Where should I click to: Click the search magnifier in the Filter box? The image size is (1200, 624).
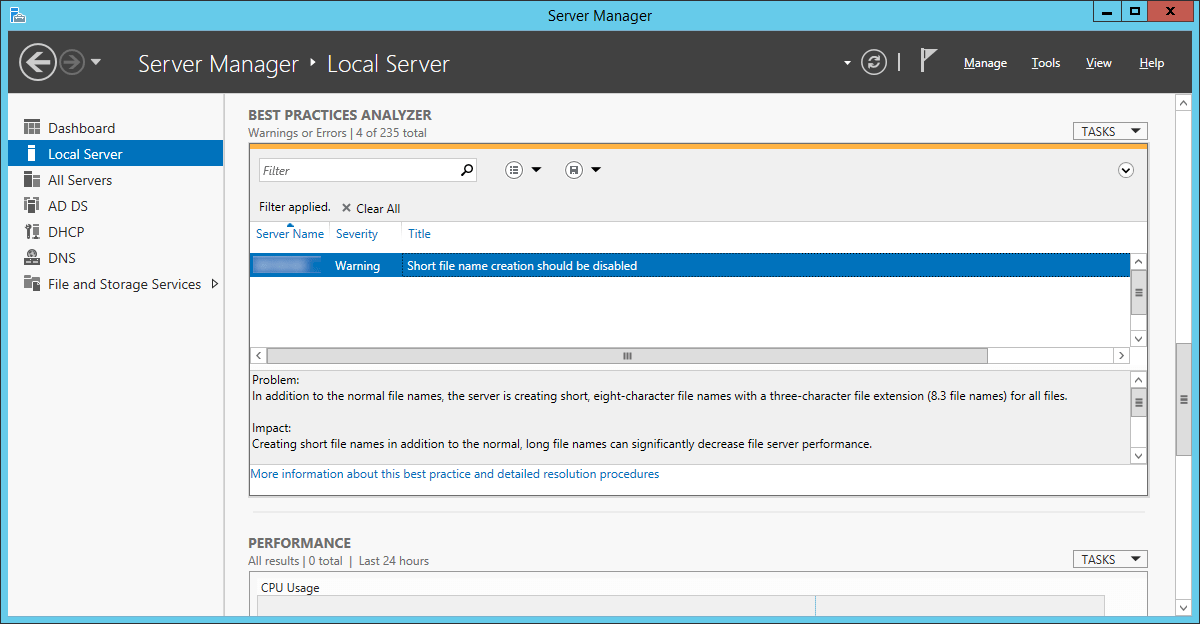pyautogui.click(x=466, y=170)
